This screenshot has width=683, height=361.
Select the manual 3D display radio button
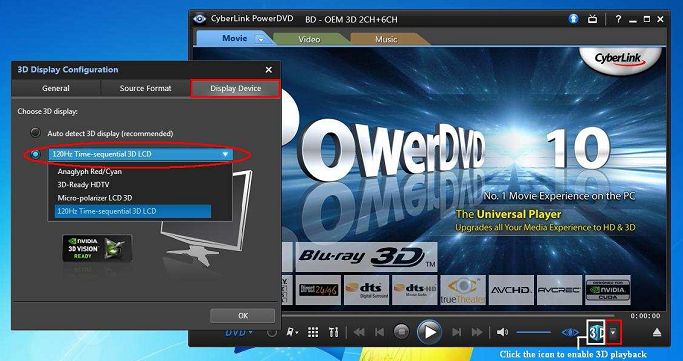pyautogui.click(x=35, y=154)
